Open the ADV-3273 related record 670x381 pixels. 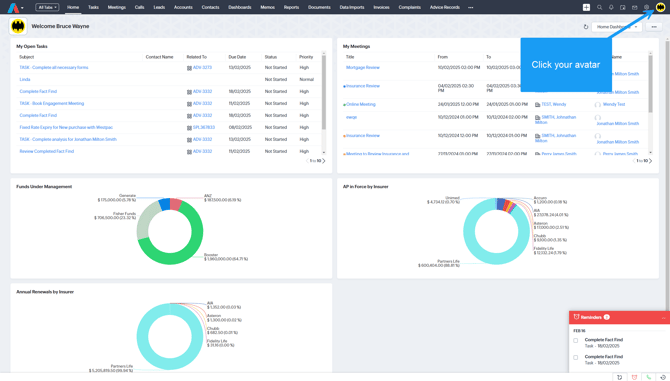202,67
